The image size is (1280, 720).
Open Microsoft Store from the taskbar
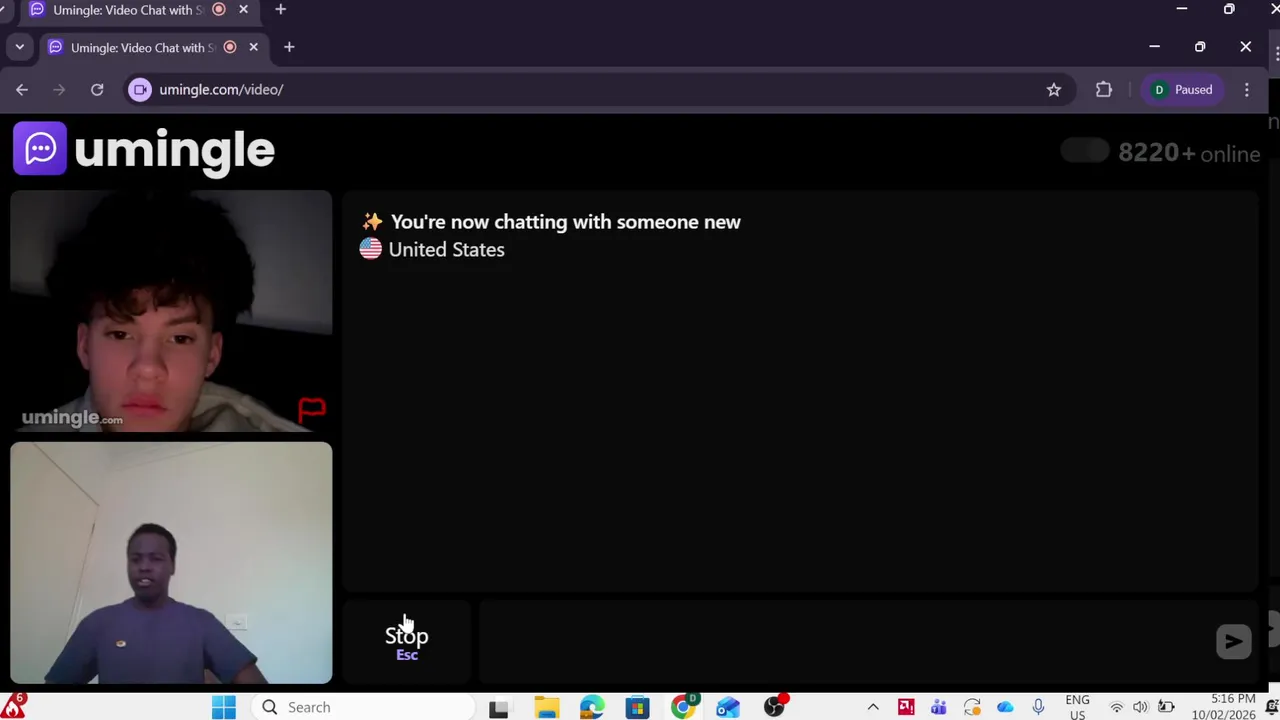click(x=637, y=708)
